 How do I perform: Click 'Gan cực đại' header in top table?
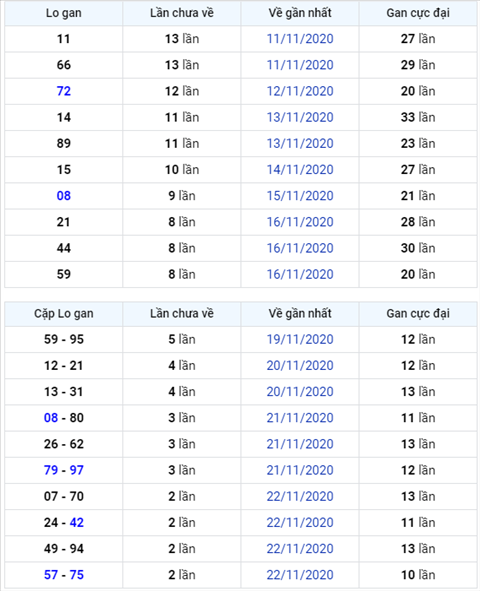(418, 13)
